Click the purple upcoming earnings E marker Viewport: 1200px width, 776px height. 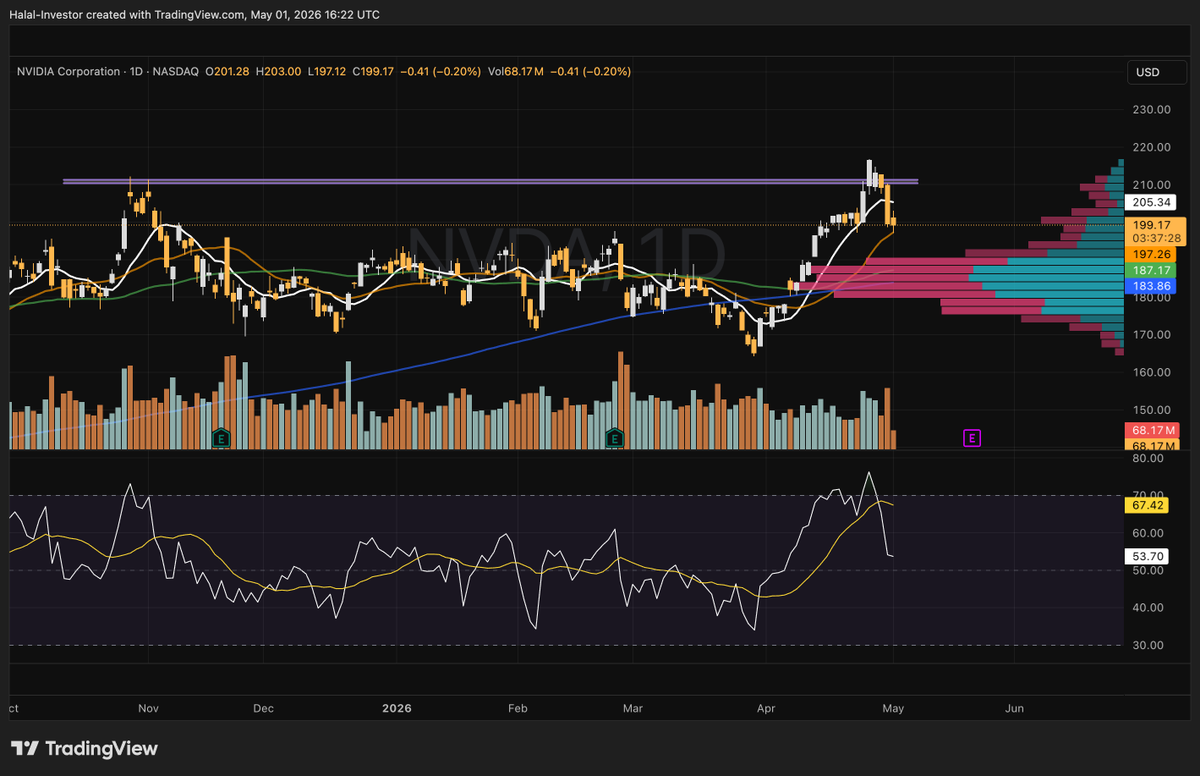971,437
